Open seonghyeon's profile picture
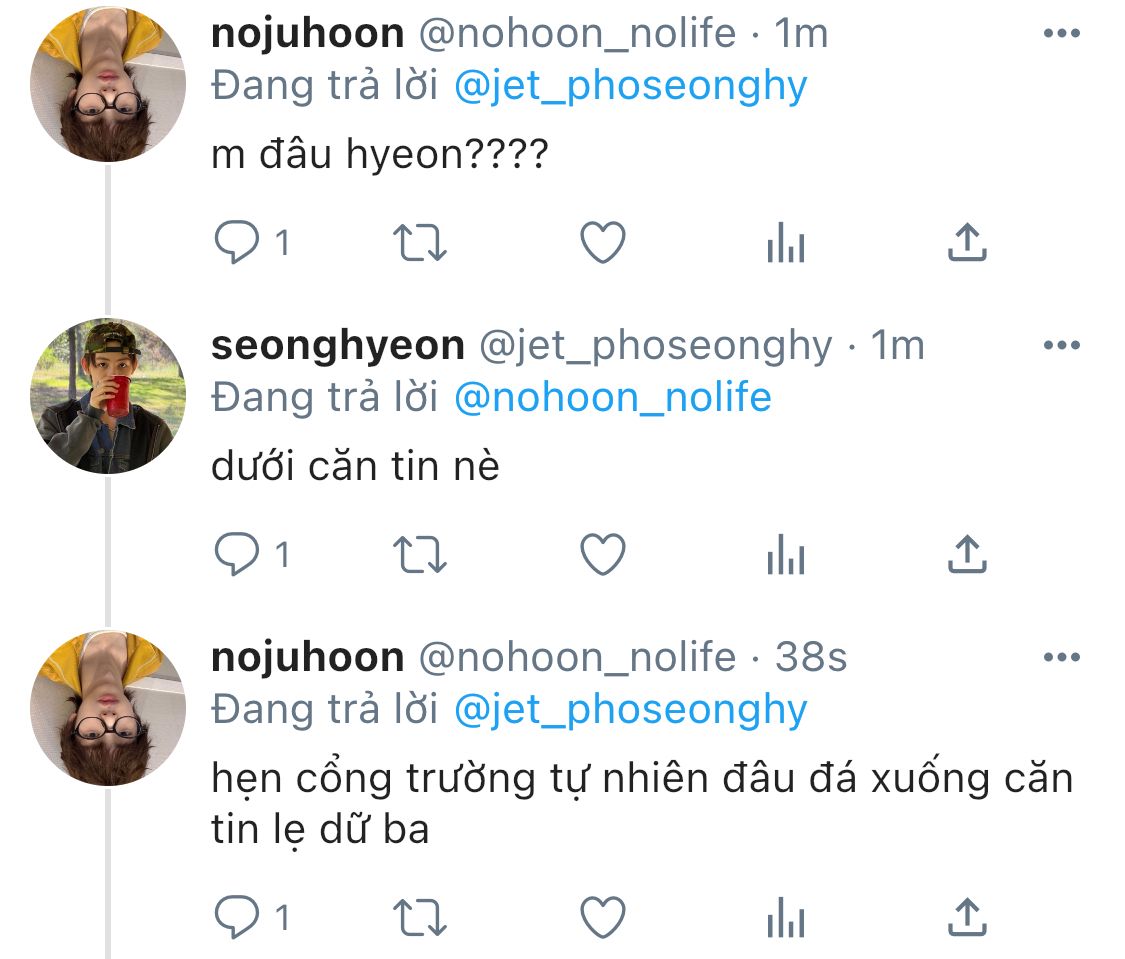The height and width of the screenshot is (959, 1125). click(109, 396)
